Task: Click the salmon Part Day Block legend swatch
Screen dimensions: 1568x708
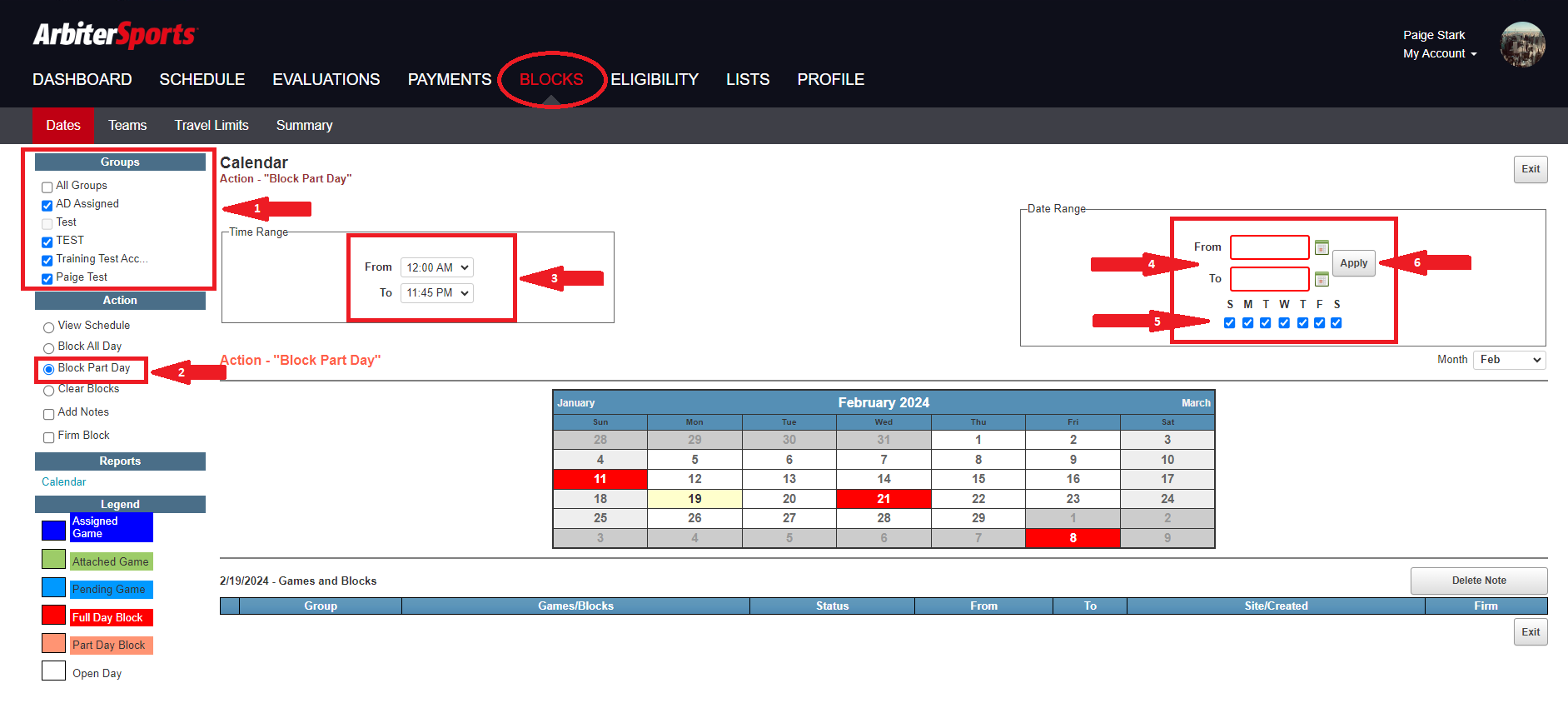Action: click(53, 643)
